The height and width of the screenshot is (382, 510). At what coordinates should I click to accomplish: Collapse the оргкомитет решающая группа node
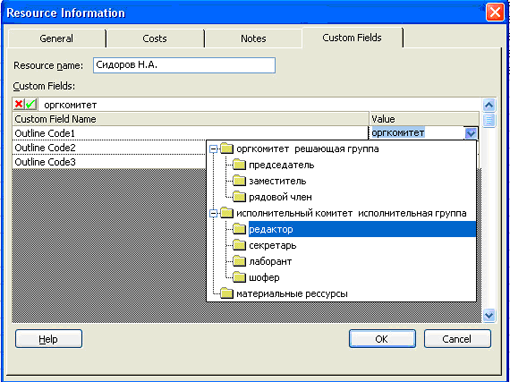(x=213, y=149)
